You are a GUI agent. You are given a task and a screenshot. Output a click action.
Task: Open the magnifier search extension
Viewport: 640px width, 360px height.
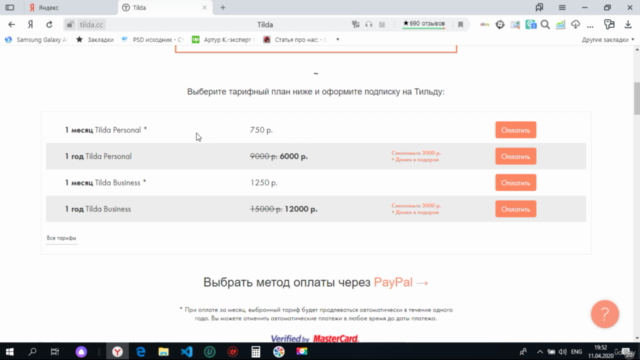coord(545,24)
